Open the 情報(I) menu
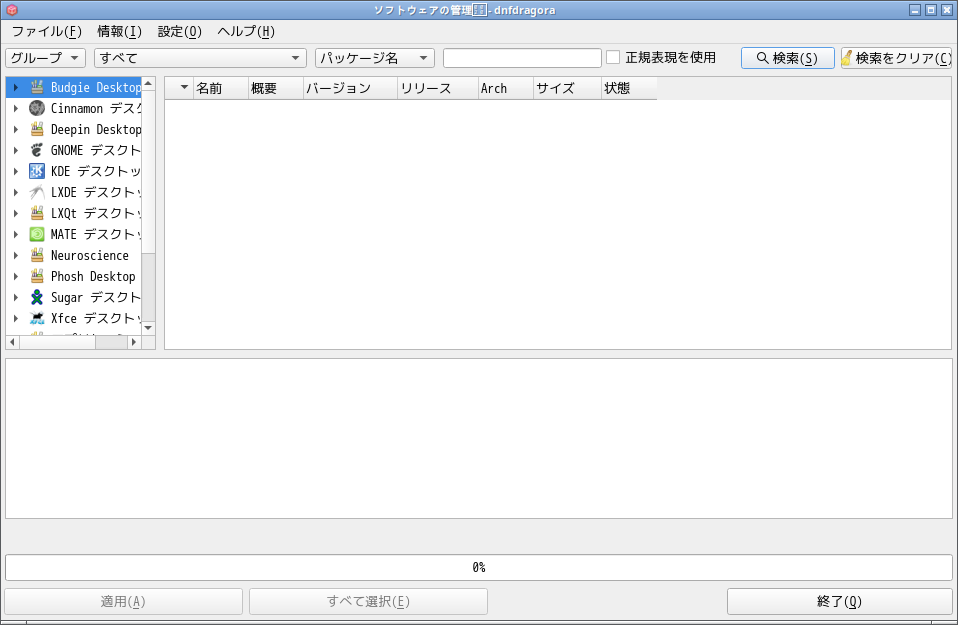The height and width of the screenshot is (625, 958). (x=119, y=31)
